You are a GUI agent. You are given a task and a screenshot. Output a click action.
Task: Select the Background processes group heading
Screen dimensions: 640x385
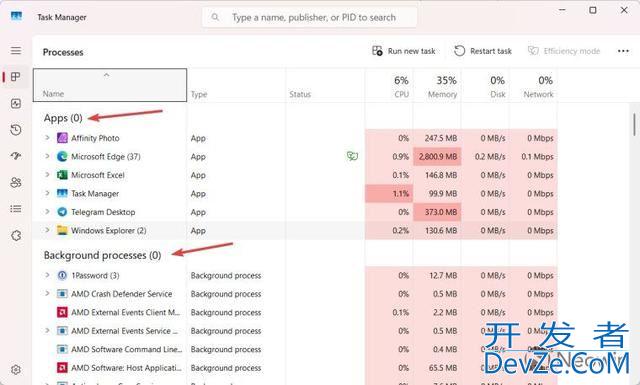pos(102,255)
